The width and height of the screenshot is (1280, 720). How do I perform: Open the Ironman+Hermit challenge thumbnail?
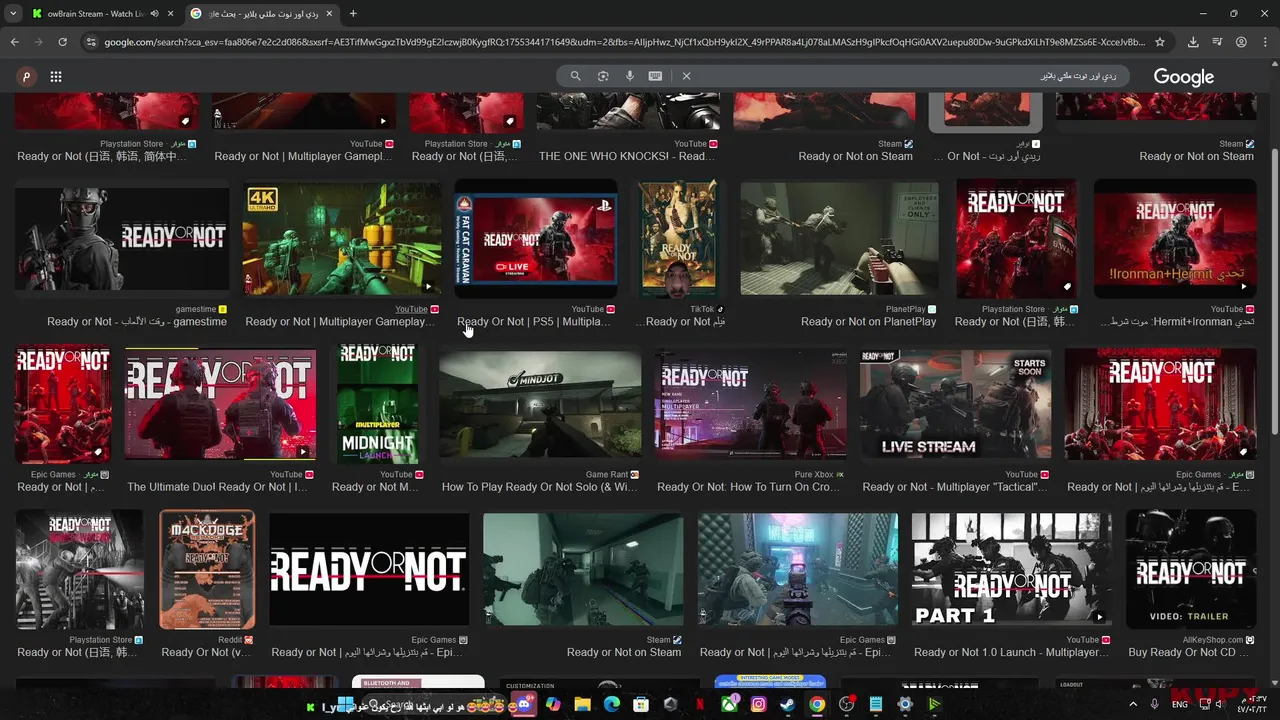click(x=1175, y=239)
